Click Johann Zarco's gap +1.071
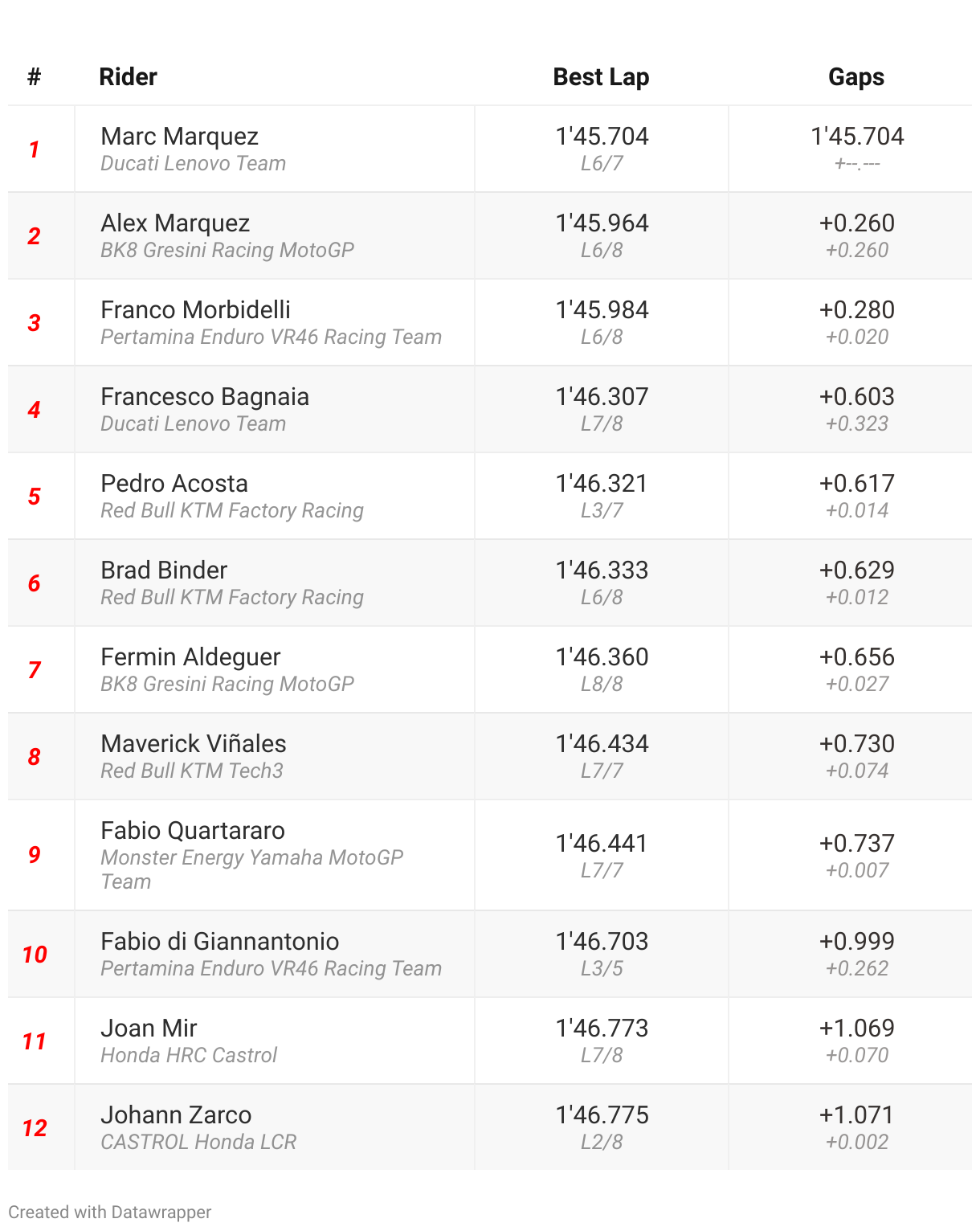The image size is (980, 1231). (x=857, y=1115)
